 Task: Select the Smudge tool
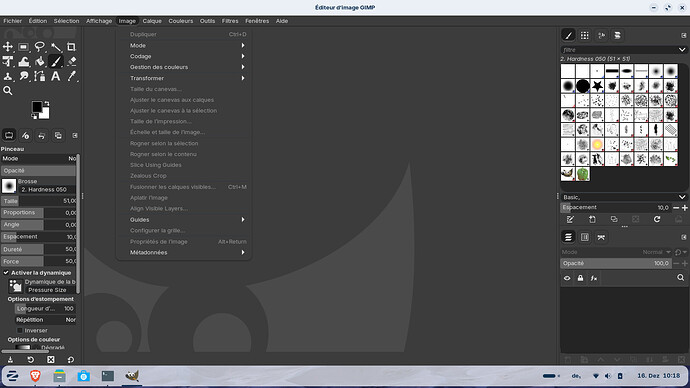point(24,76)
